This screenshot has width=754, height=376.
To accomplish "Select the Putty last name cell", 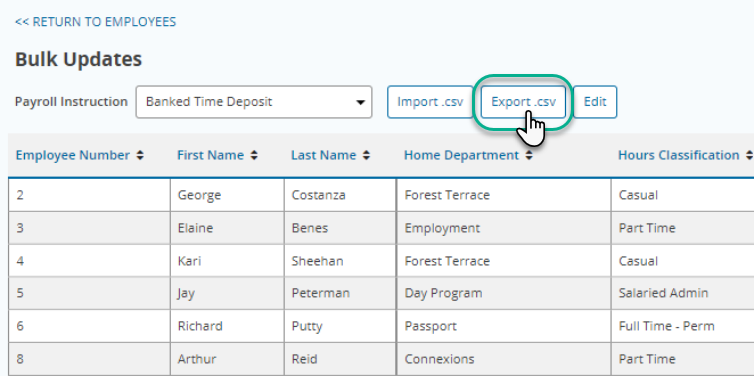I will 340,326.
